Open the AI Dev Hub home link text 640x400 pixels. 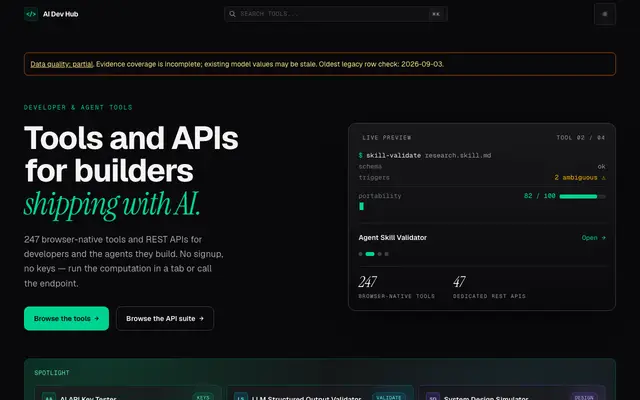coord(60,14)
